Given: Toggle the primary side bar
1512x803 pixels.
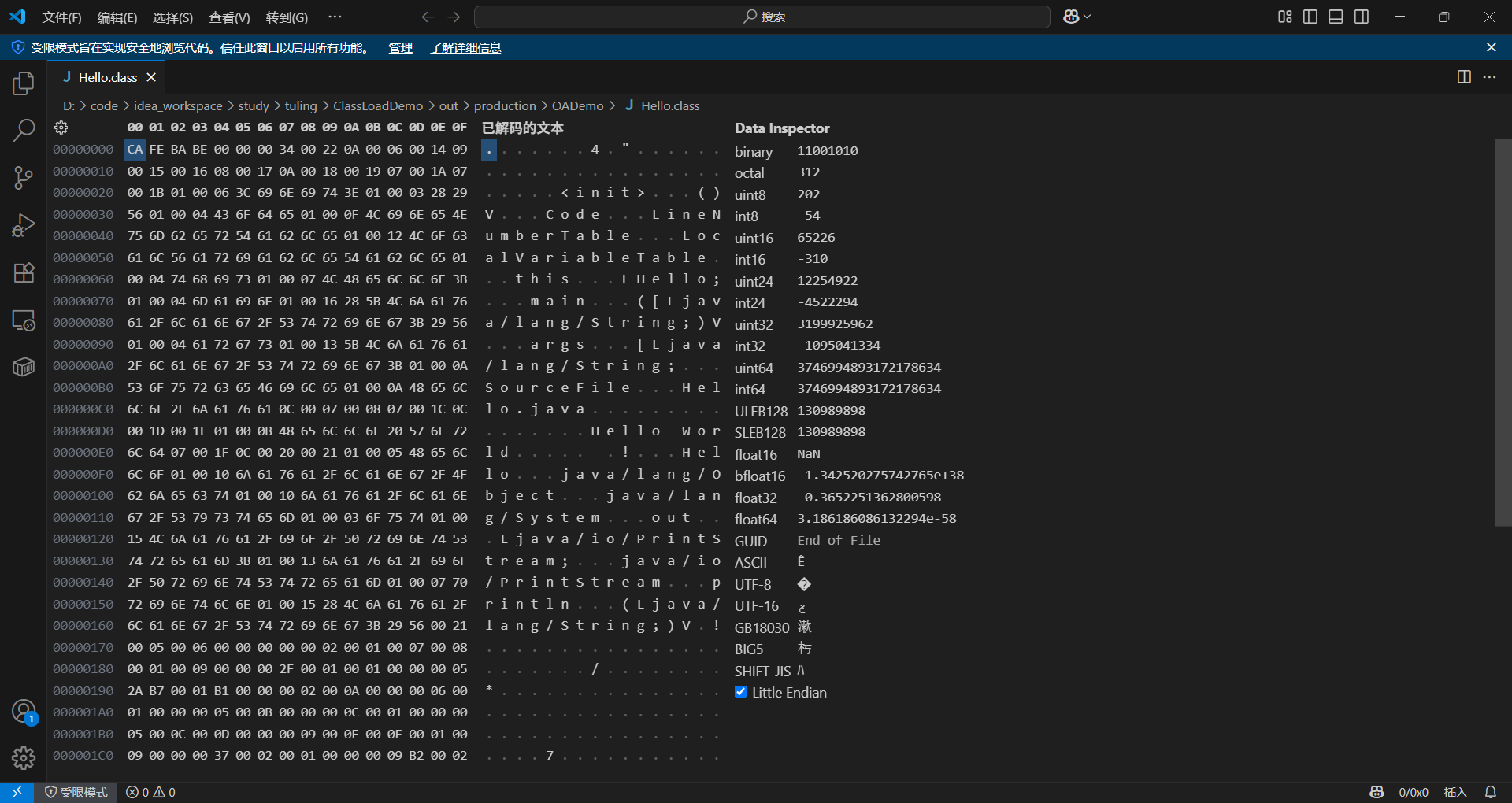Looking at the screenshot, I should [x=1310, y=17].
